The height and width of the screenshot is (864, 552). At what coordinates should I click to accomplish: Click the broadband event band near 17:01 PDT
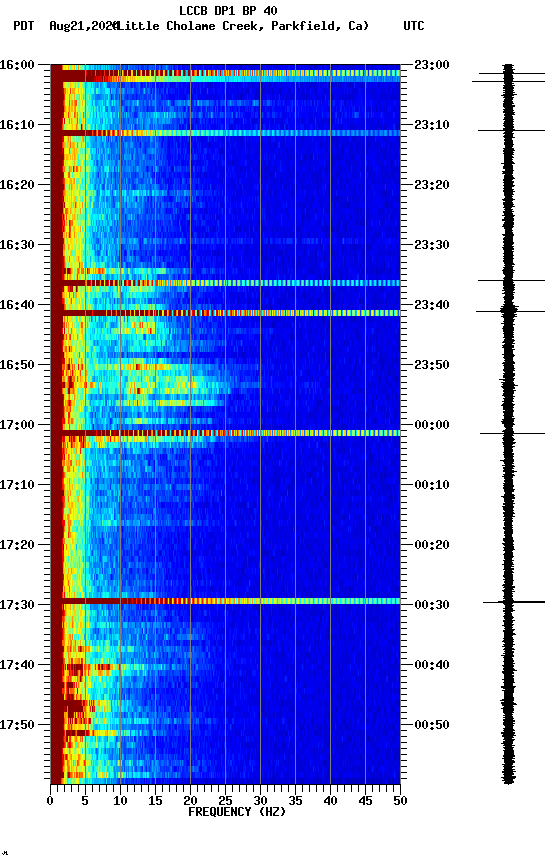[x=225, y=433]
